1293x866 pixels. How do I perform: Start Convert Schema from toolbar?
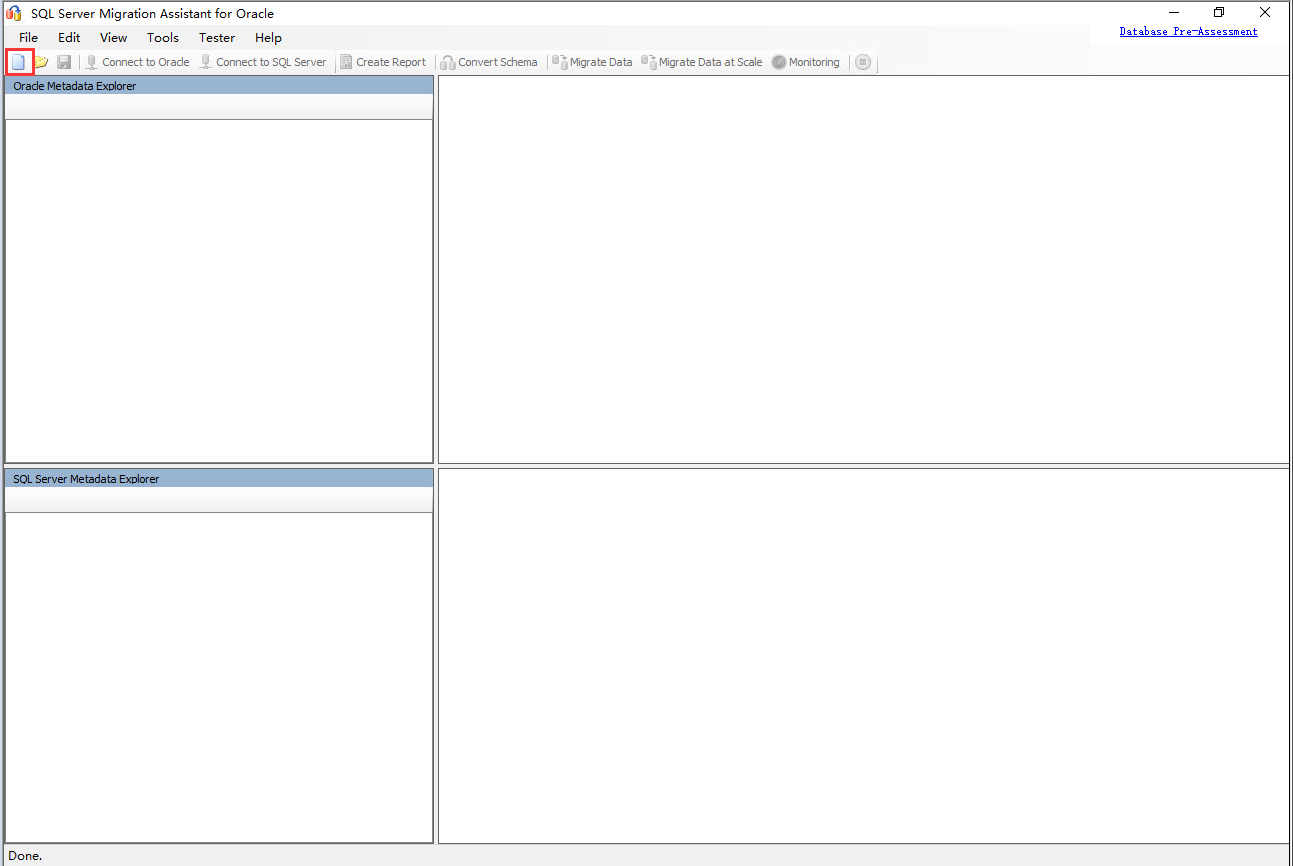coord(489,62)
